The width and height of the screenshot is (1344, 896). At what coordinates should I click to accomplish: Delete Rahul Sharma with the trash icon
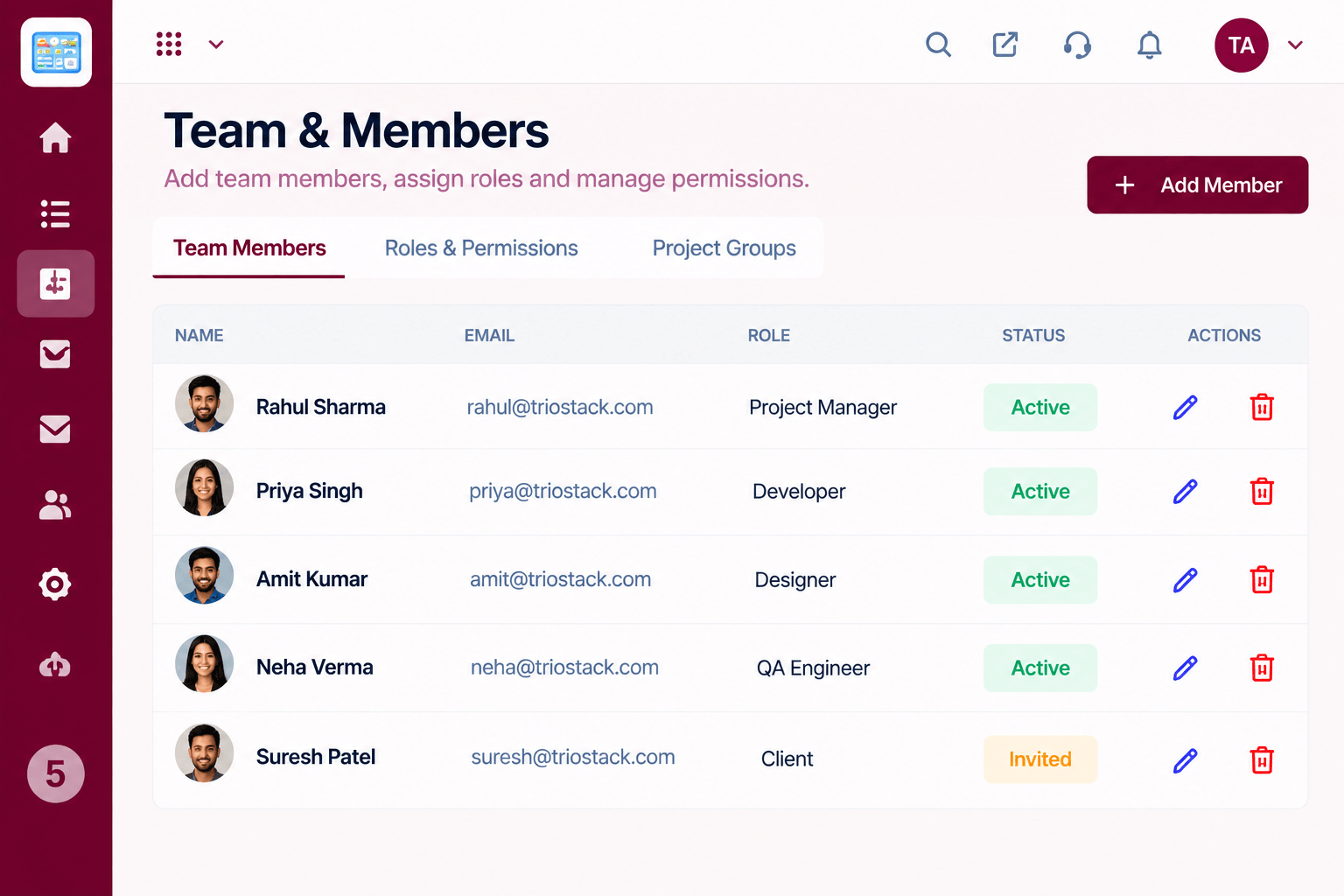(1262, 407)
